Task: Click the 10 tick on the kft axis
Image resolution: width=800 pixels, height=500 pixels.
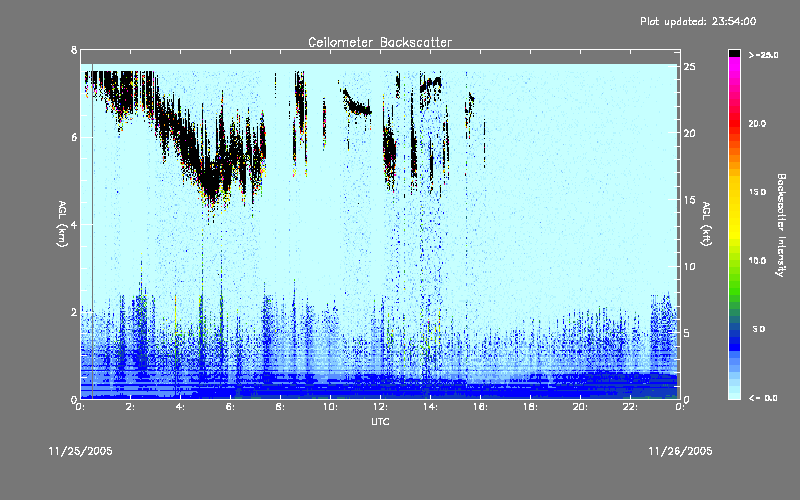Action: (689, 266)
